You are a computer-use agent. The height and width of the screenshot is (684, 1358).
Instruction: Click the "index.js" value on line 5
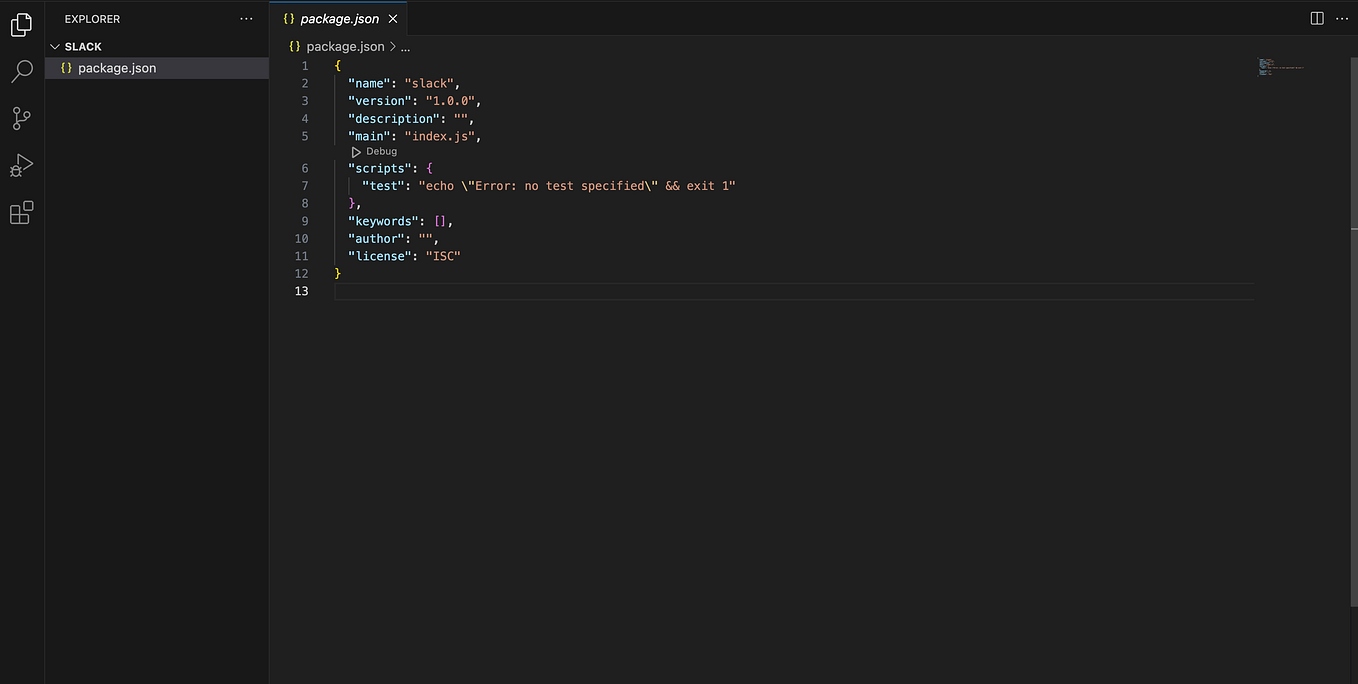point(440,136)
